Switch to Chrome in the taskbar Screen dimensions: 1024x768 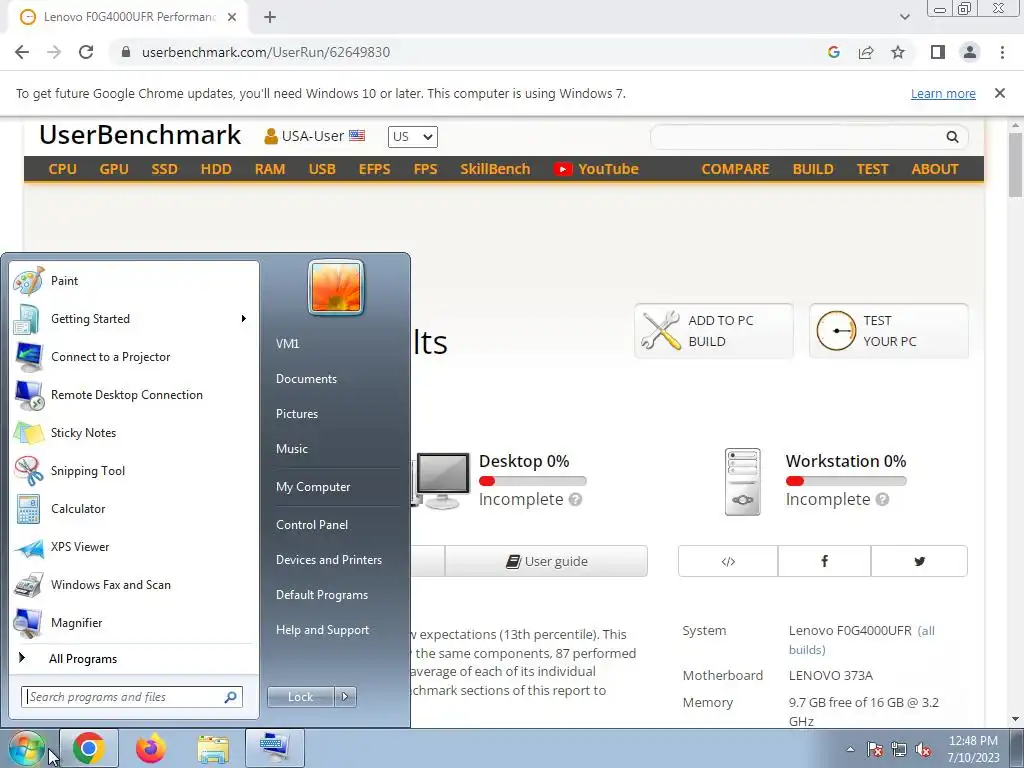[89, 748]
